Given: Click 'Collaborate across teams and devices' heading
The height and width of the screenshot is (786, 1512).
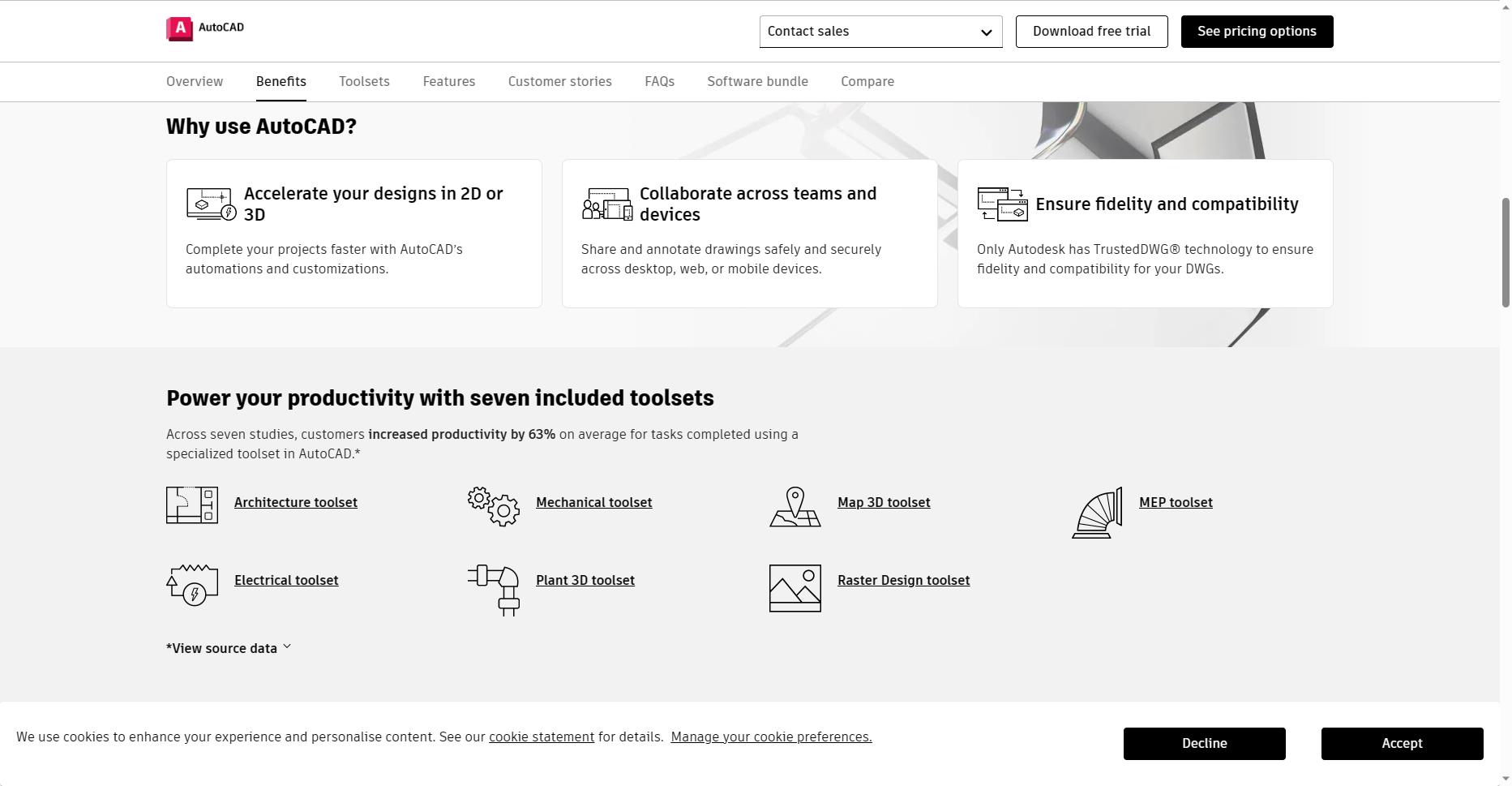Looking at the screenshot, I should pos(758,204).
